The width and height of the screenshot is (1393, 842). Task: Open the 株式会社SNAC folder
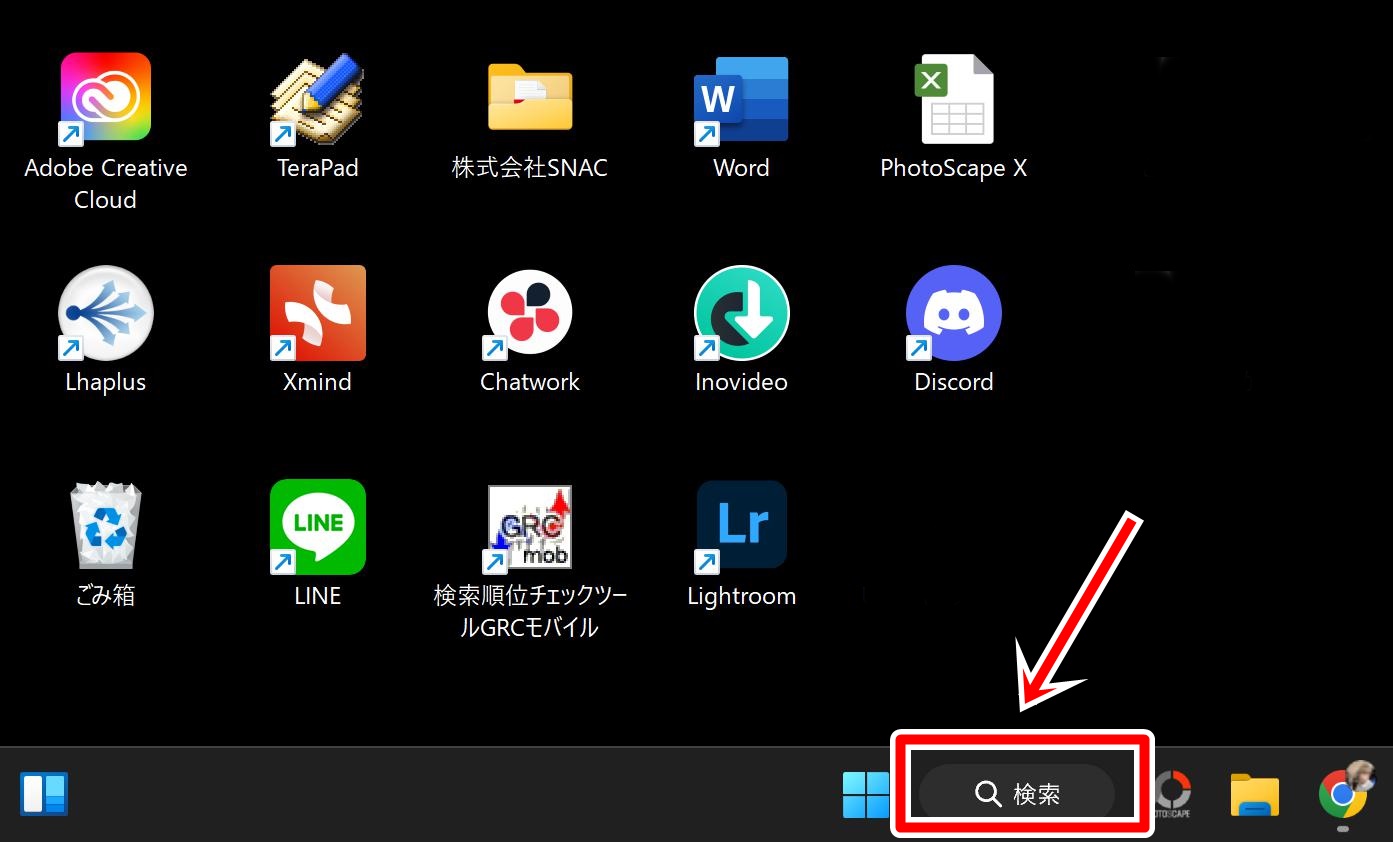[529, 98]
